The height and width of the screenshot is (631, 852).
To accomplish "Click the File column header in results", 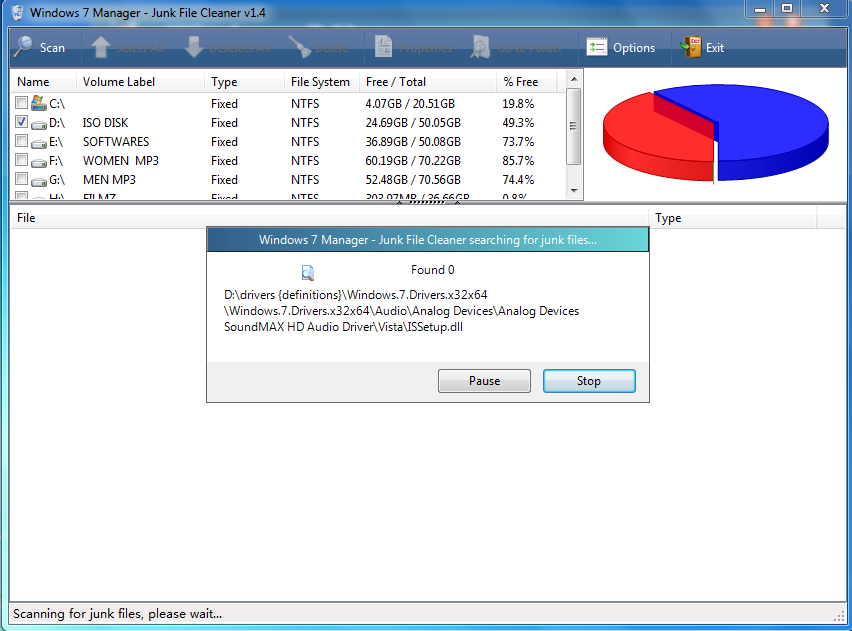I will click(329, 218).
